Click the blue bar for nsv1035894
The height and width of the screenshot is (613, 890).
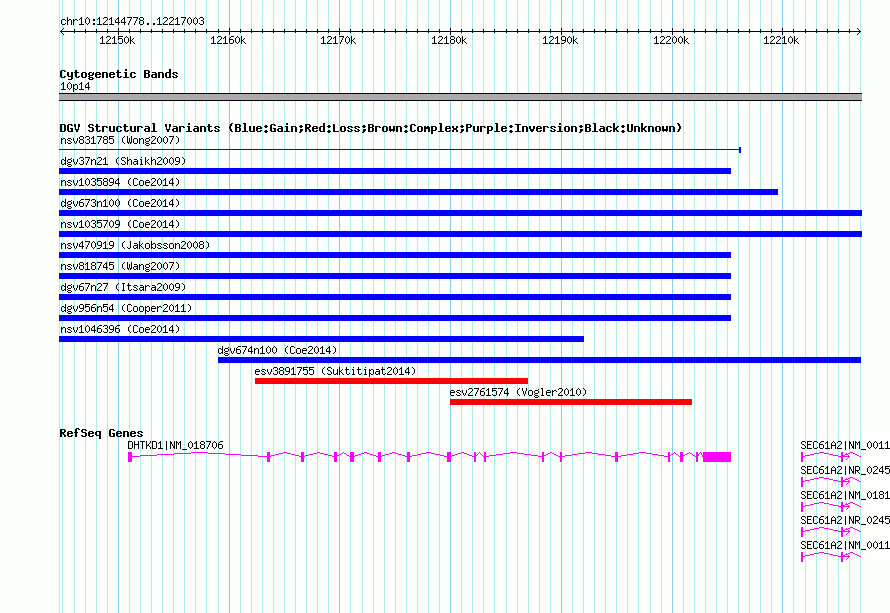click(418, 192)
